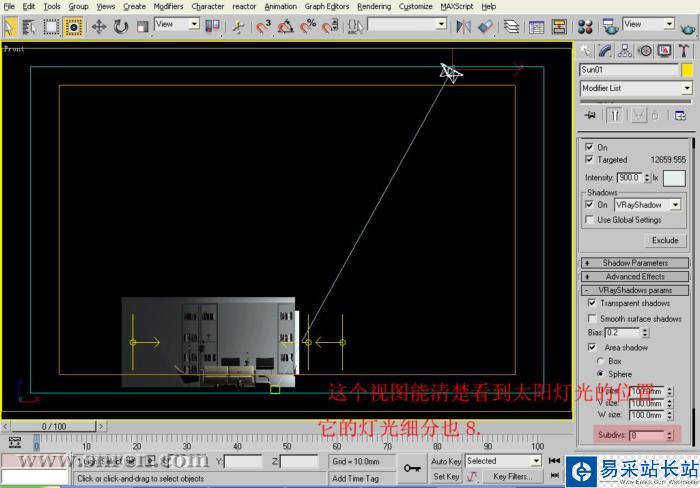The width and height of the screenshot is (700, 488).
Task: Toggle the Percent Snap icon
Action: tap(308, 27)
